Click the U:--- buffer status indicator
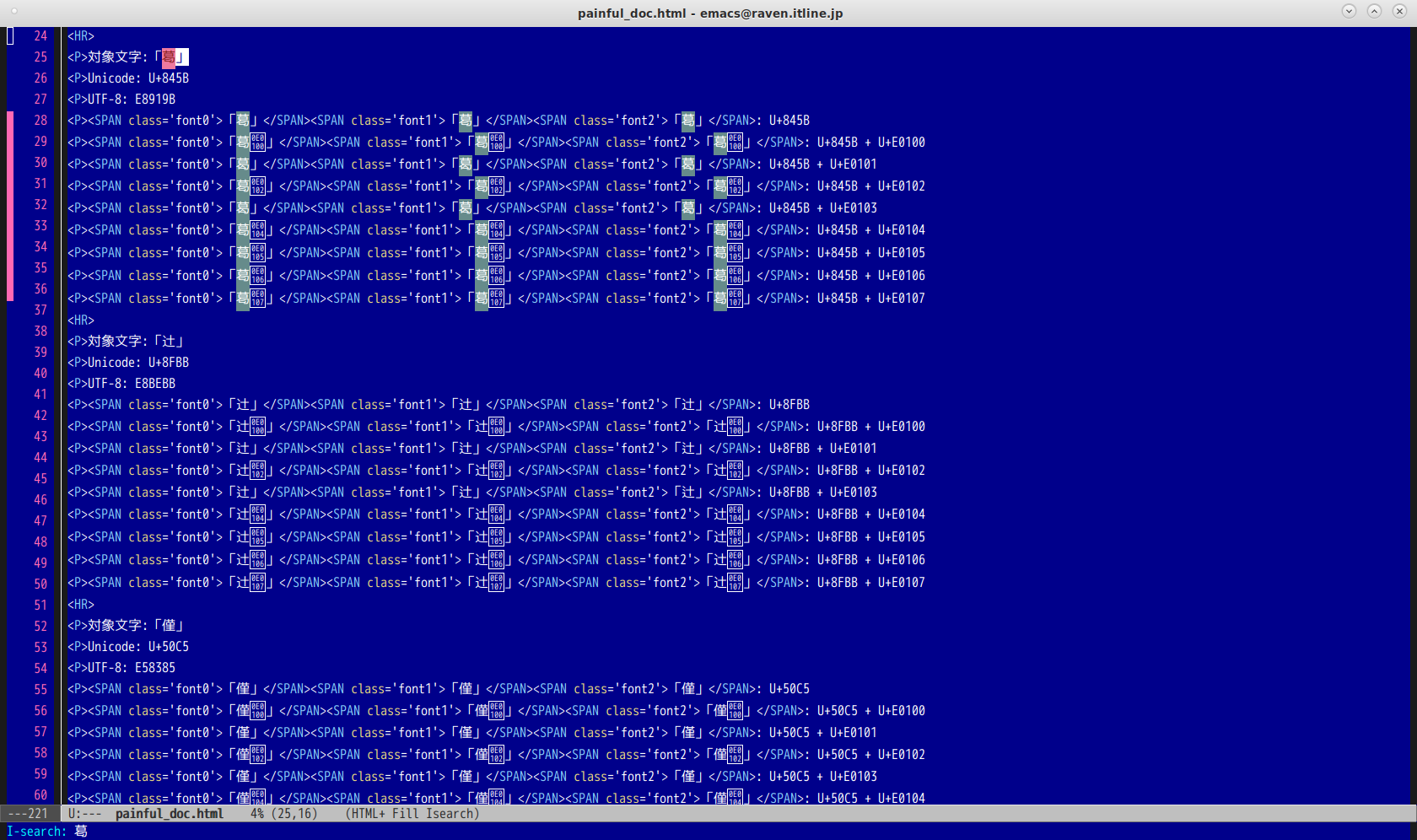 pyautogui.click(x=84, y=814)
